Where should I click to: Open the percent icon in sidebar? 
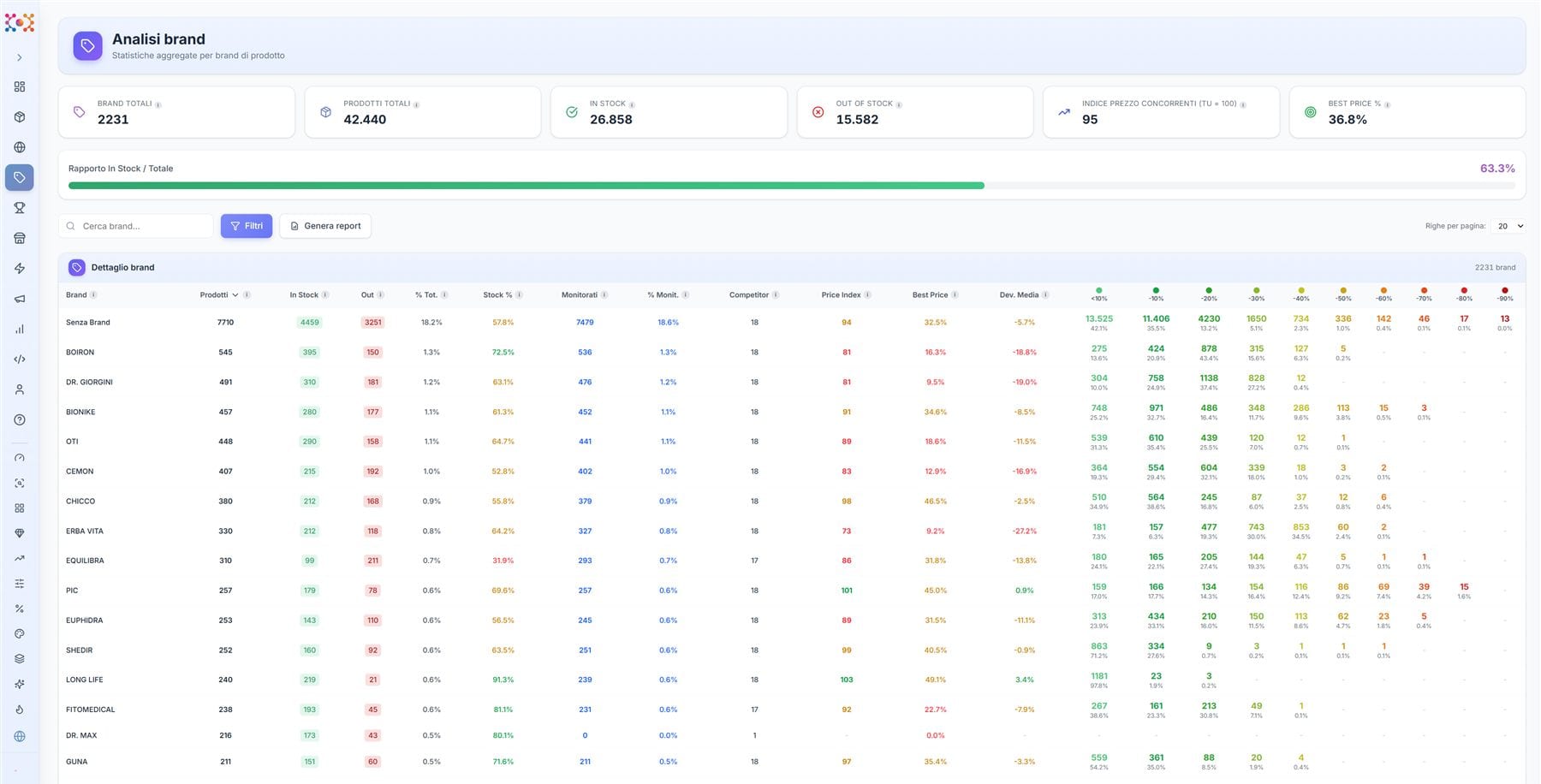click(19, 609)
